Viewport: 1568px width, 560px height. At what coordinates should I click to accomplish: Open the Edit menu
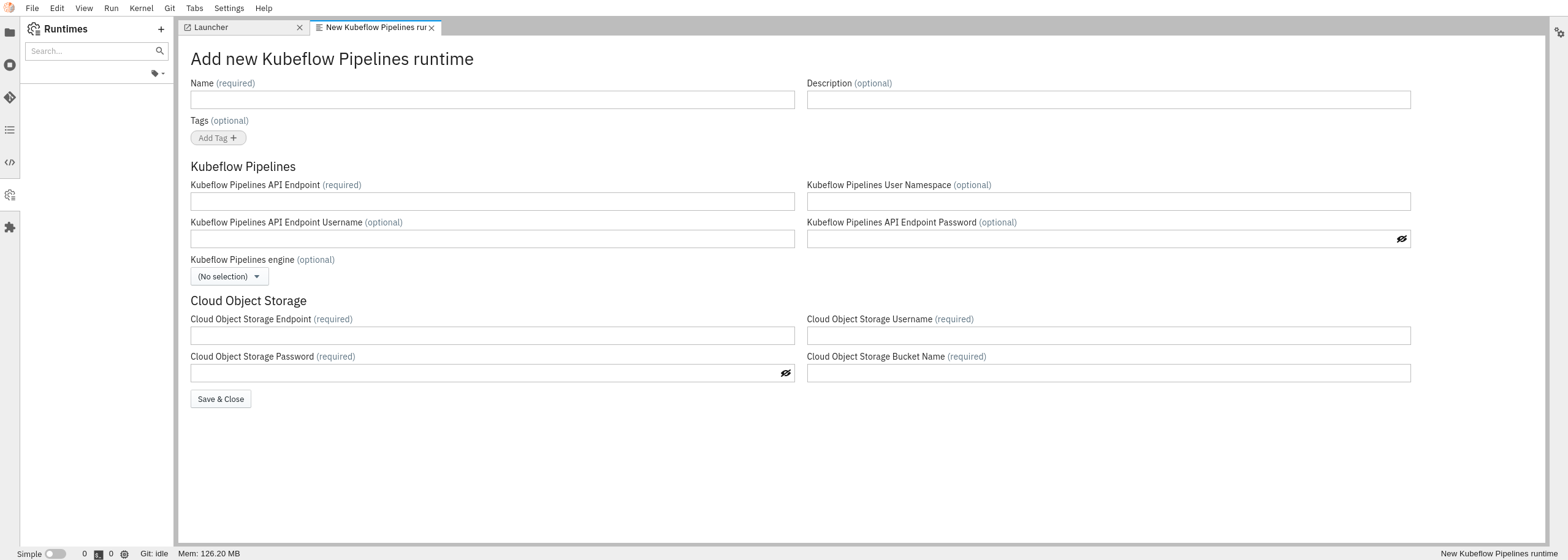57,8
